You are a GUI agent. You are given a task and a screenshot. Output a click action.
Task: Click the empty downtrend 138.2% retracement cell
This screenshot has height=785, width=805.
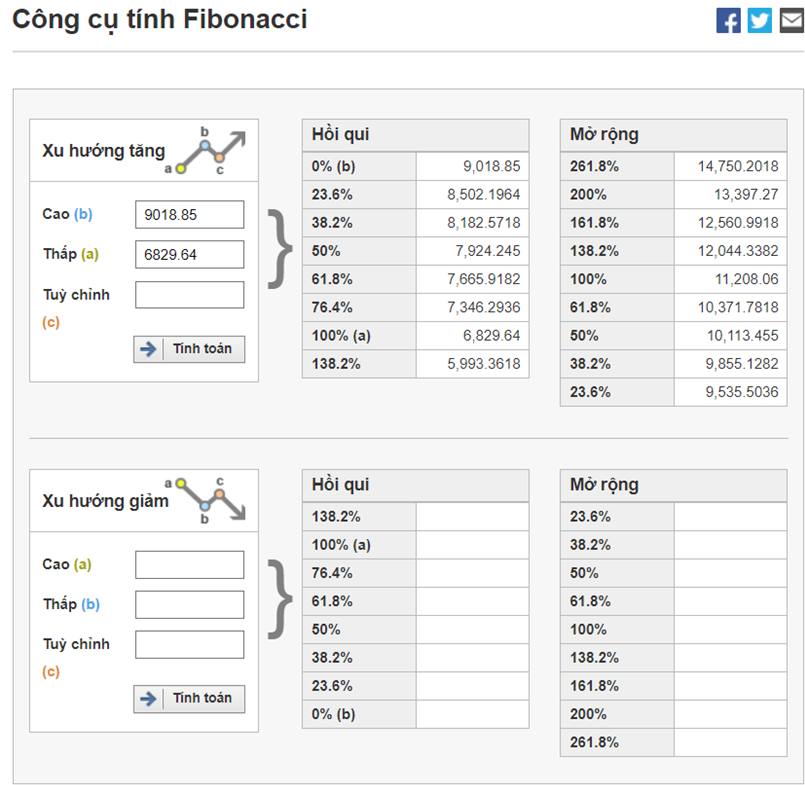click(472, 517)
